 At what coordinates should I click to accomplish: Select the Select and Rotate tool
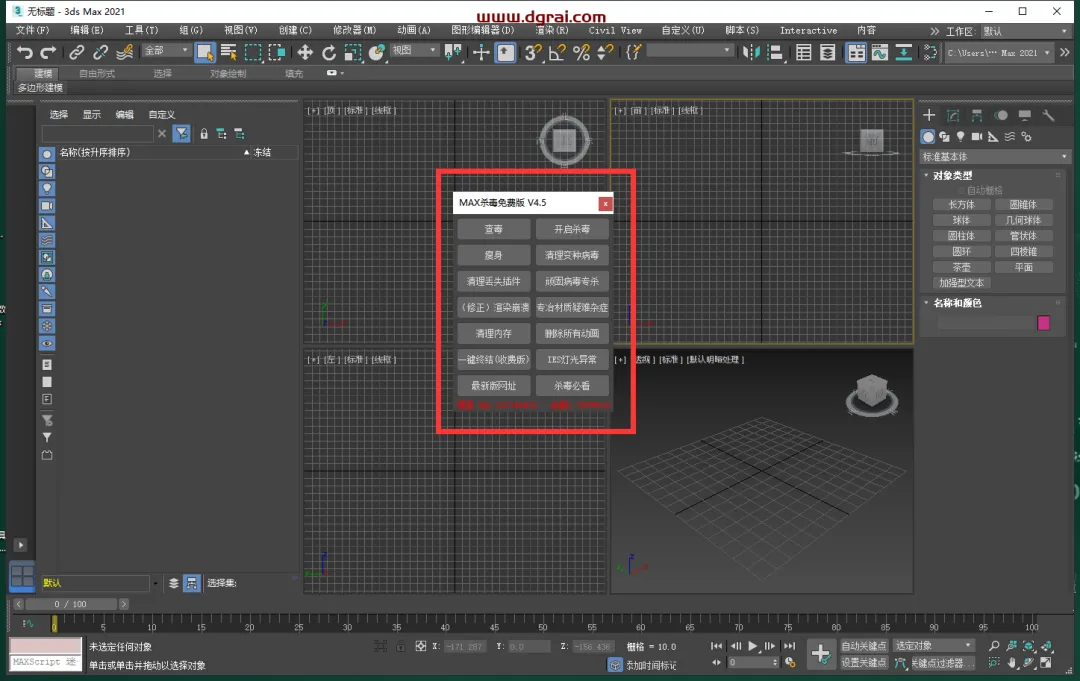click(x=329, y=52)
